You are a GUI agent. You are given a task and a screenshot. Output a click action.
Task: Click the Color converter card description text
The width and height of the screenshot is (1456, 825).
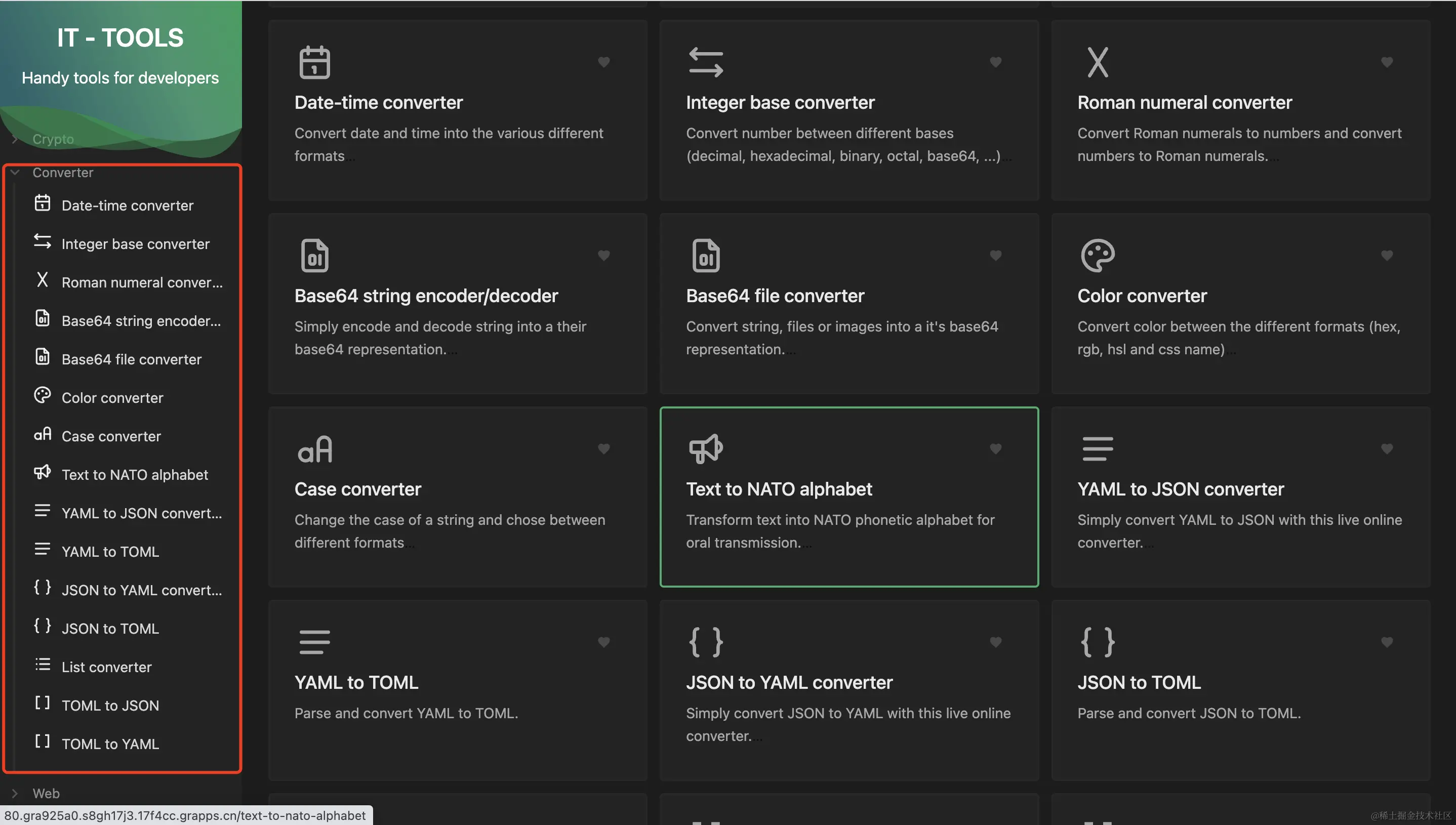(1239, 338)
